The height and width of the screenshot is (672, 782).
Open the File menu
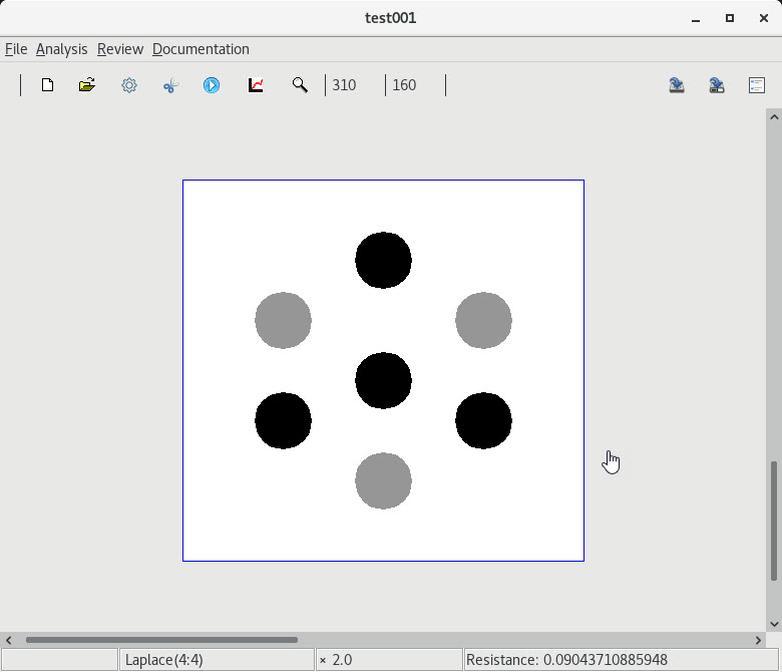point(16,49)
